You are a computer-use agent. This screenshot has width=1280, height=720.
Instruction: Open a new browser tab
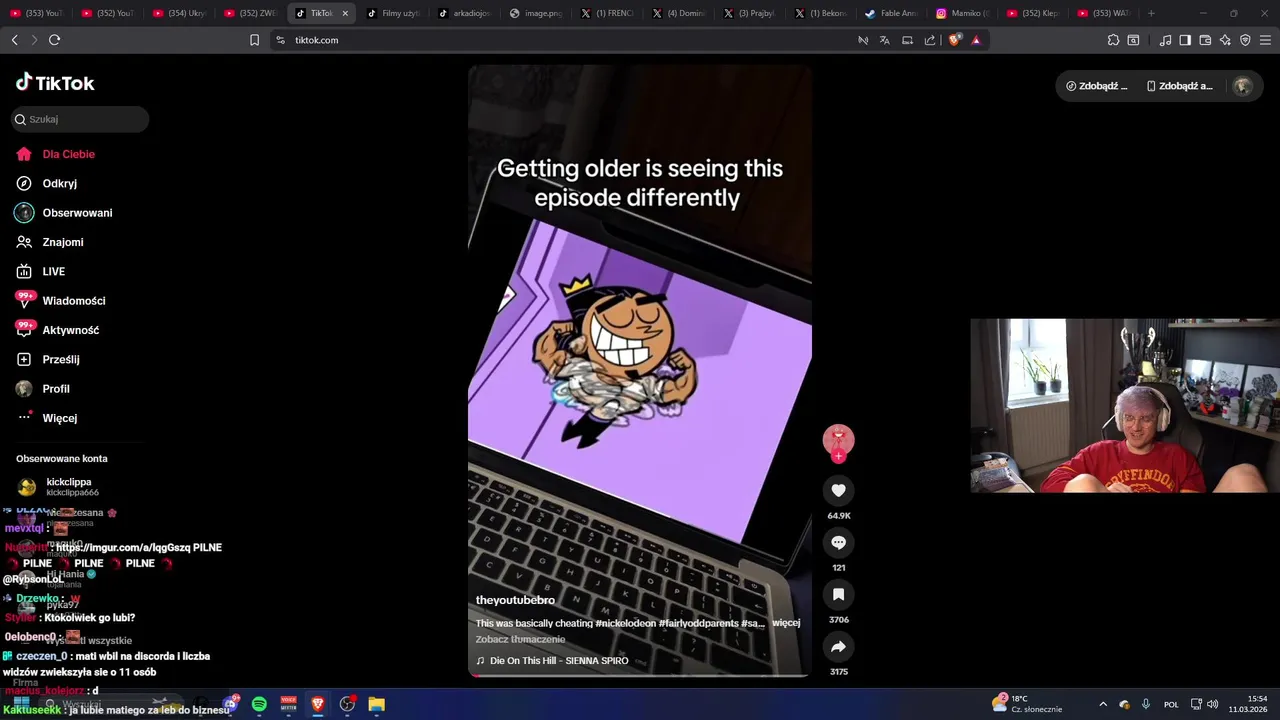[x=1151, y=13]
